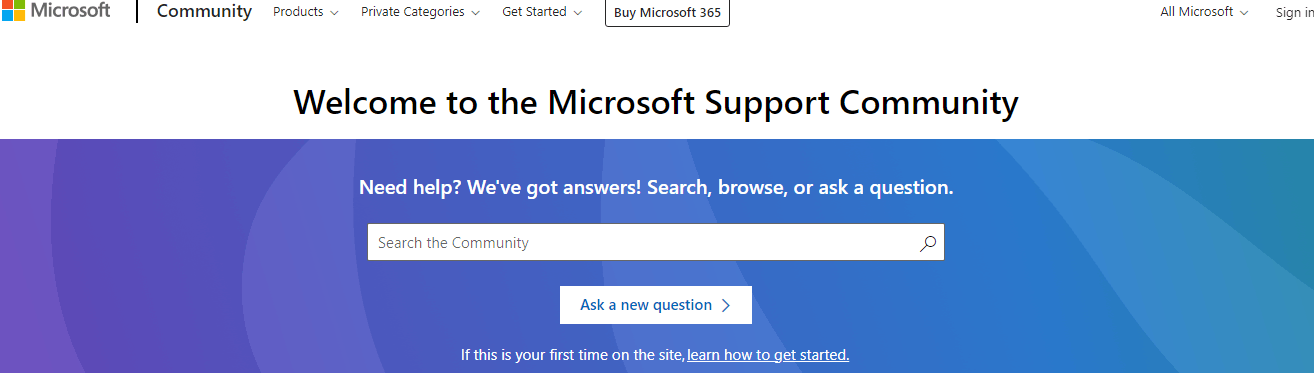The width and height of the screenshot is (1316, 380).
Task: Click the Need help? We've got answers text
Action: pos(500,187)
